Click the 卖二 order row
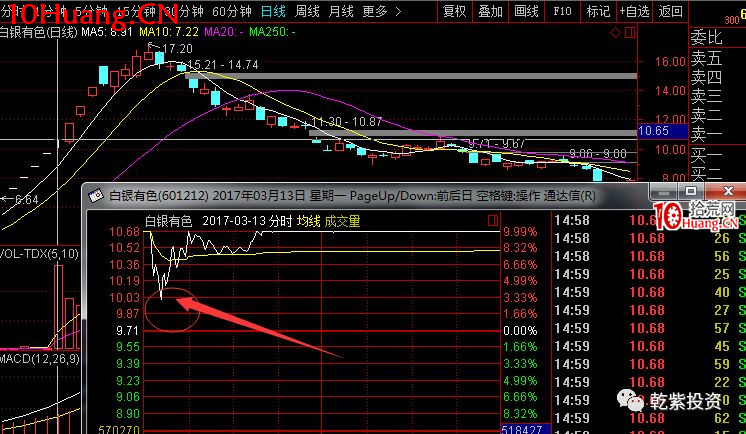Screen dimensions: 746x434 click(x=706, y=115)
